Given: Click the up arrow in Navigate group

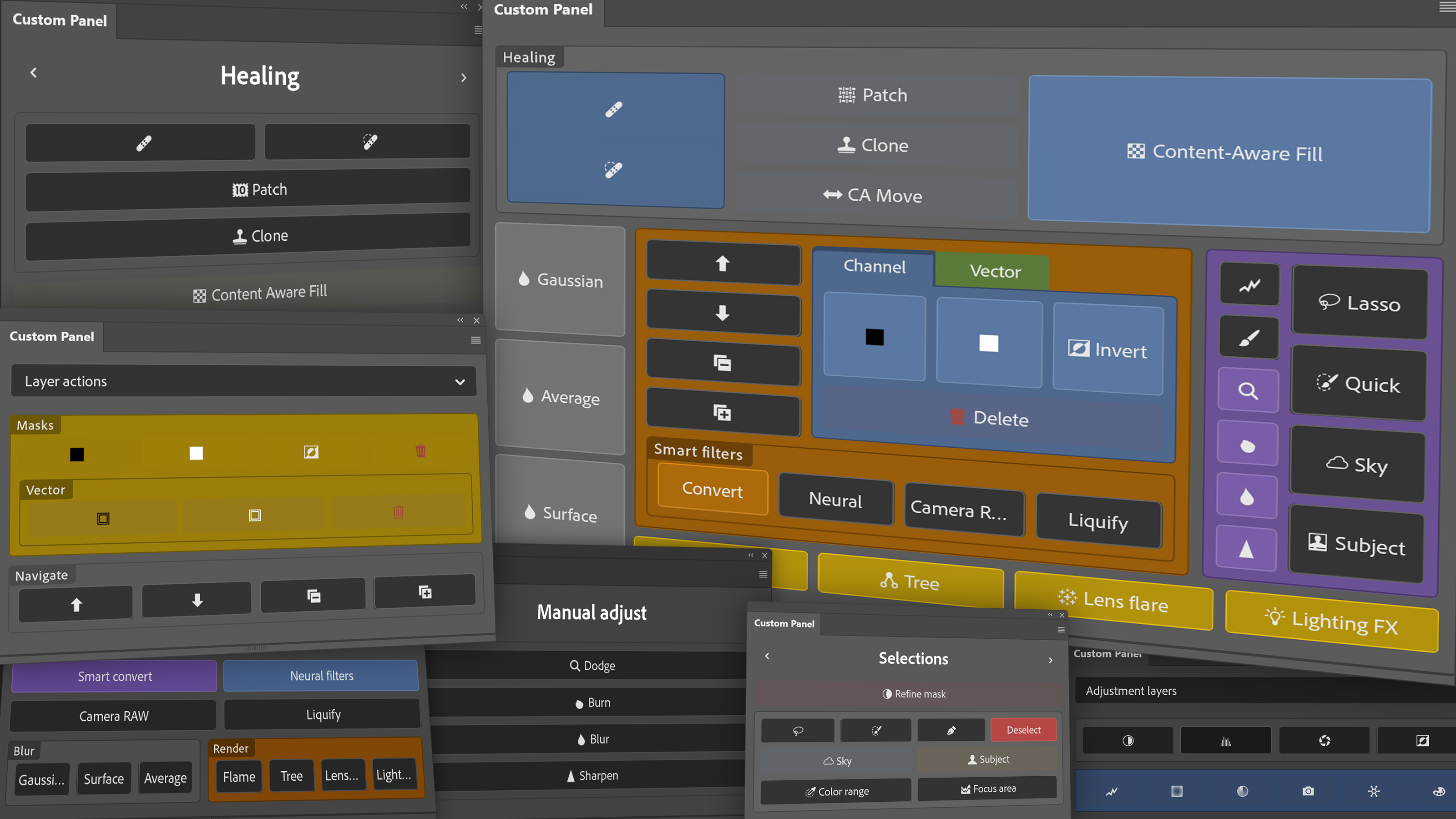Looking at the screenshot, I should pyautogui.click(x=76, y=605).
